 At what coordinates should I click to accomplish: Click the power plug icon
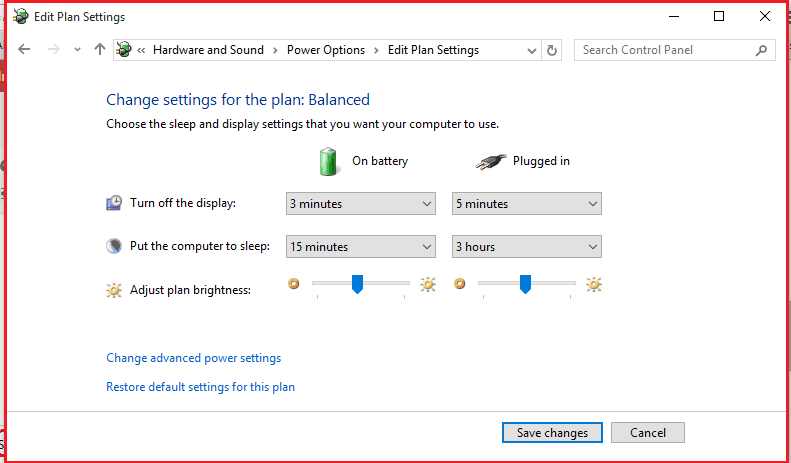[490, 162]
